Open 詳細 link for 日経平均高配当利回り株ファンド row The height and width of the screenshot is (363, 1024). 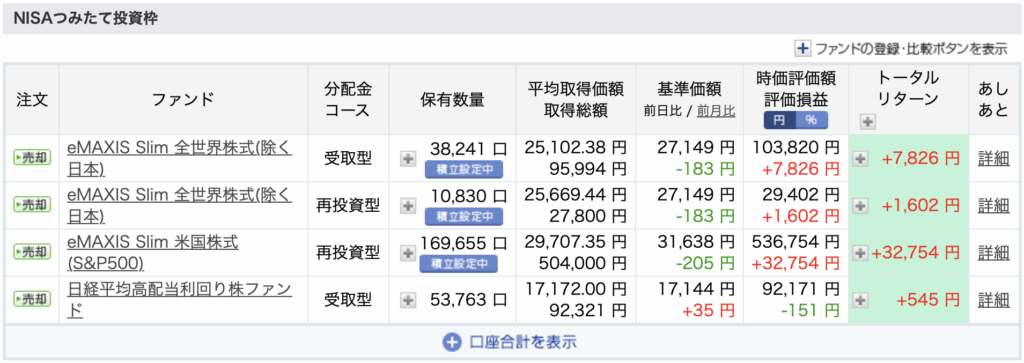(993, 300)
